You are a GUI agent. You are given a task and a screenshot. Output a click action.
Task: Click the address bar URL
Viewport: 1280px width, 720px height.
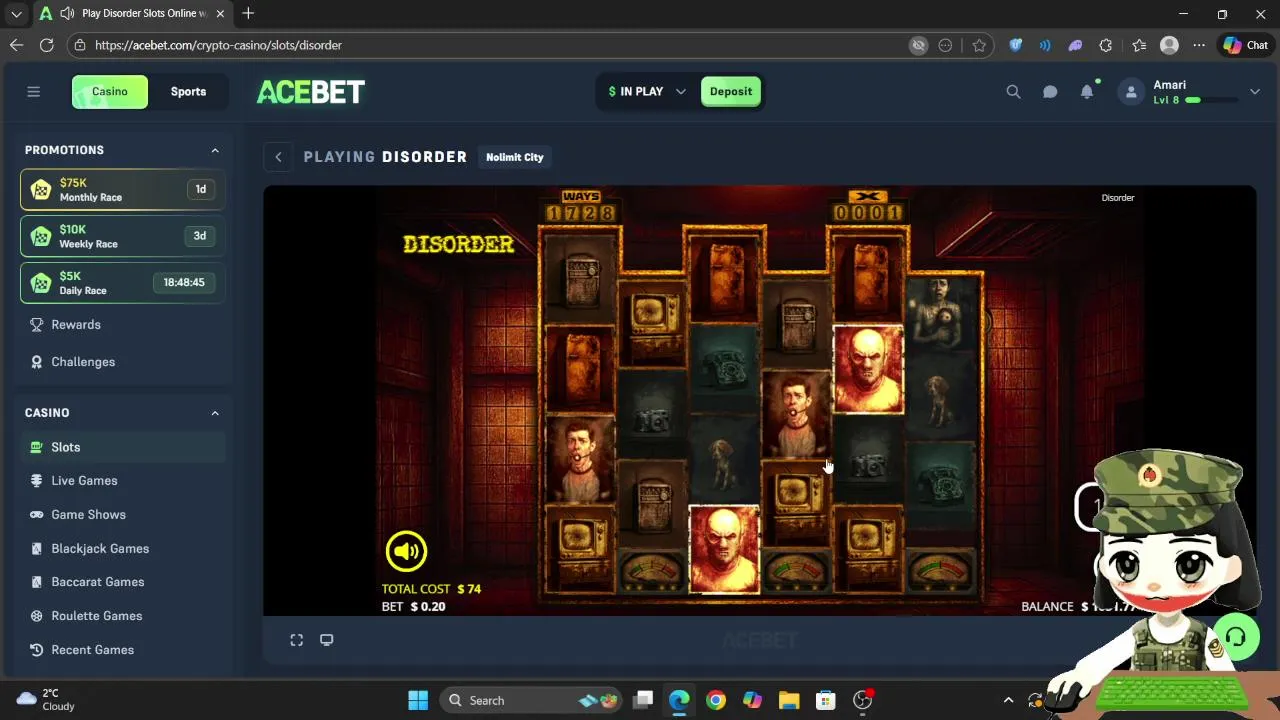[218, 45]
